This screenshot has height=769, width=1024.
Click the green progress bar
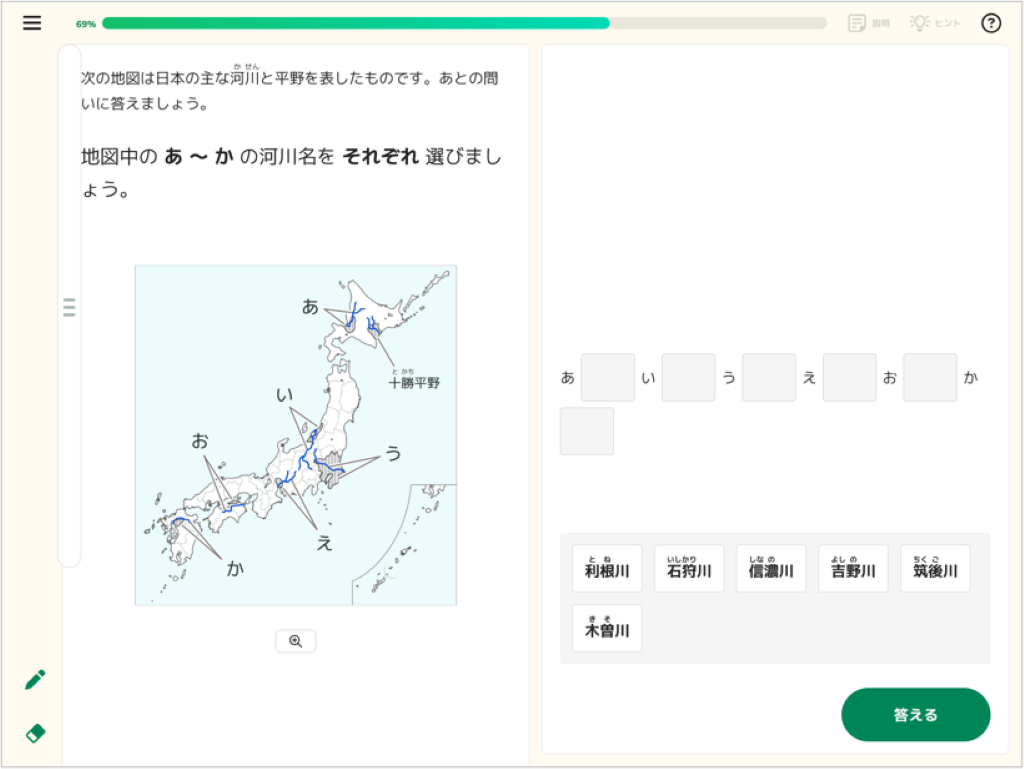pyautogui.click(x=464, y=24)
